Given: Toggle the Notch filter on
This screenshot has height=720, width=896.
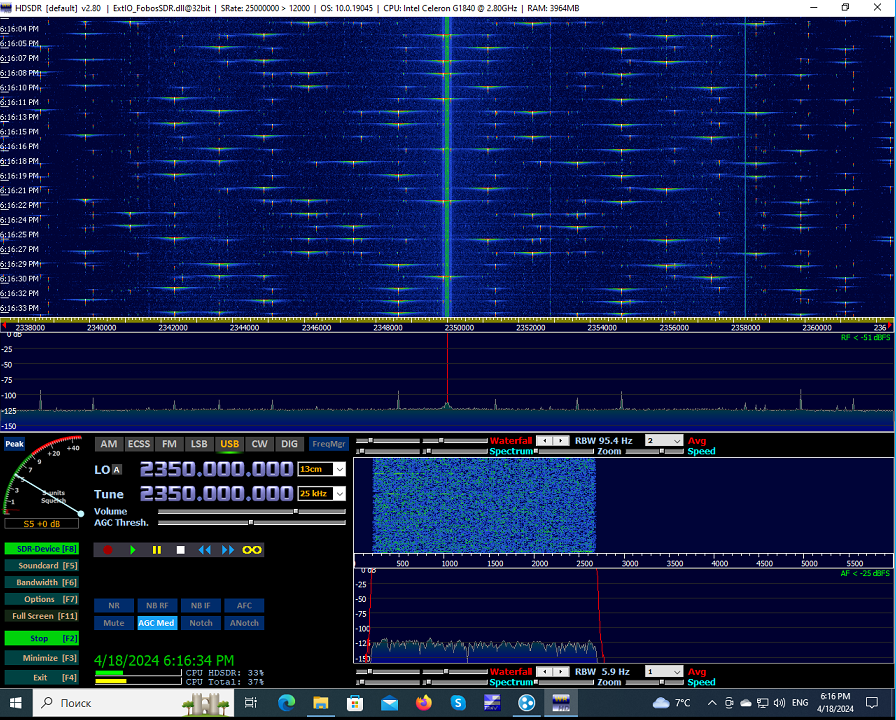Looking at the screenshot, I should tap(200, 622).
